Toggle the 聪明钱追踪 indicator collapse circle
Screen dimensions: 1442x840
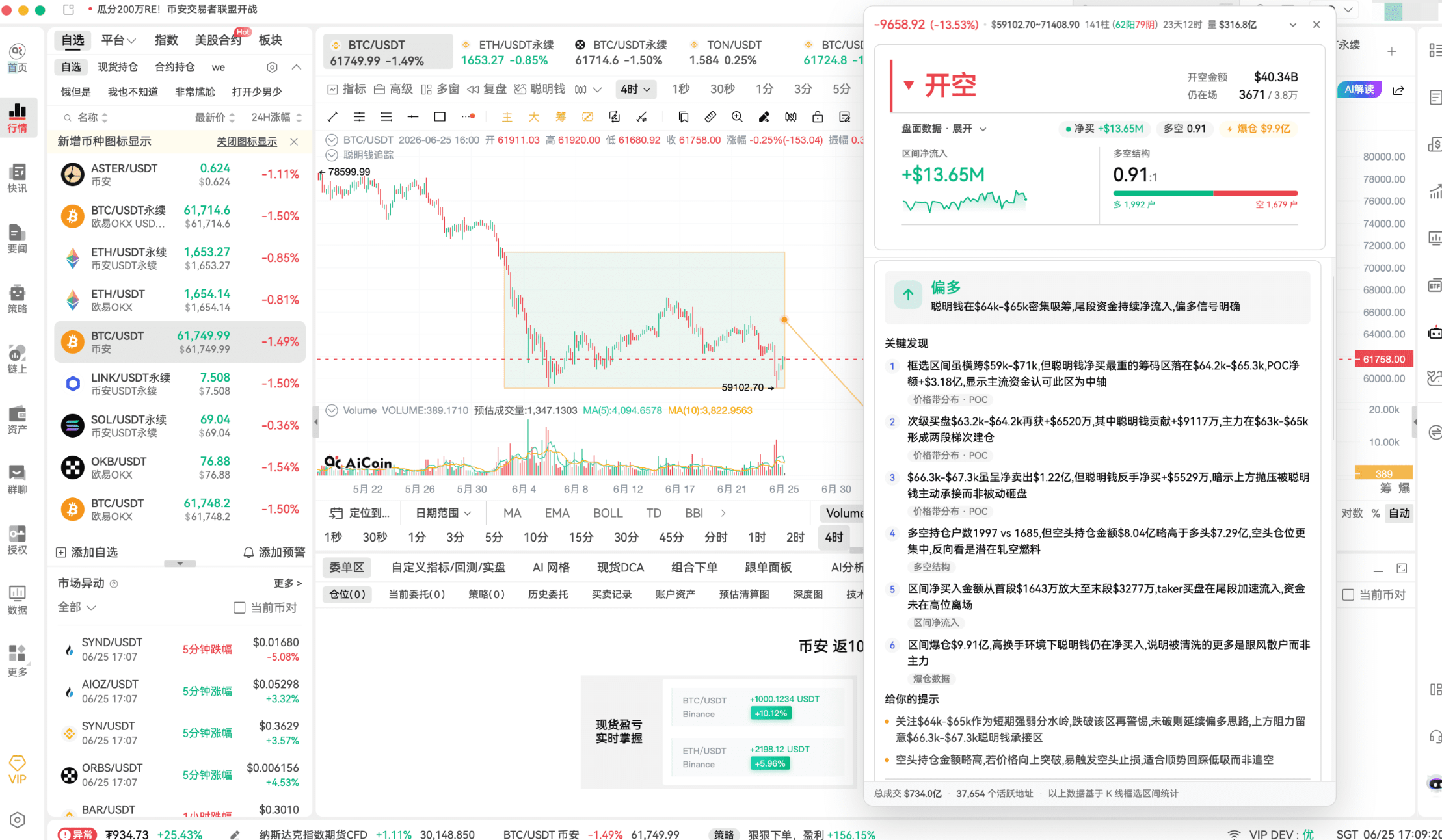[332, 155]
